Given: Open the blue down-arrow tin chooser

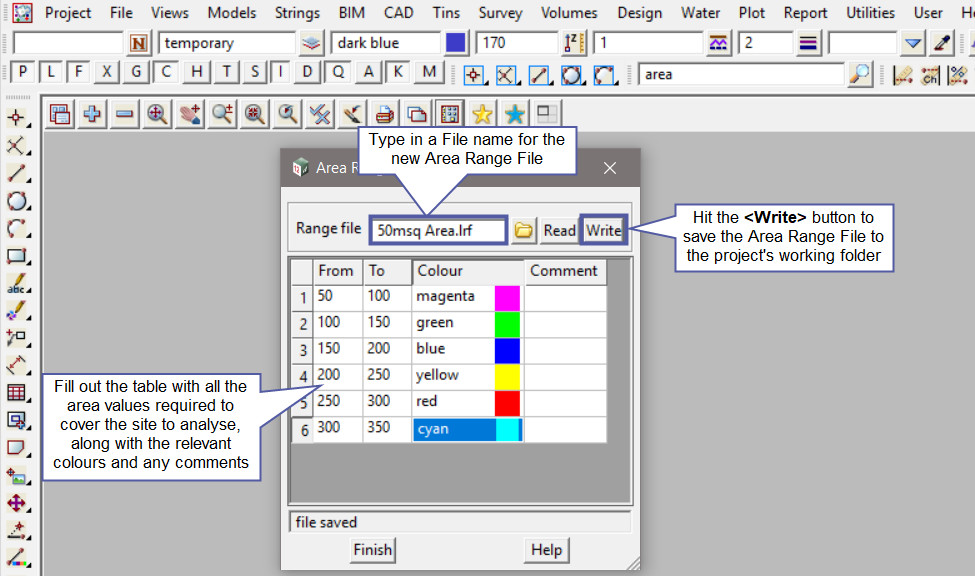Looking at the screenshot, I should coord(913,43).
